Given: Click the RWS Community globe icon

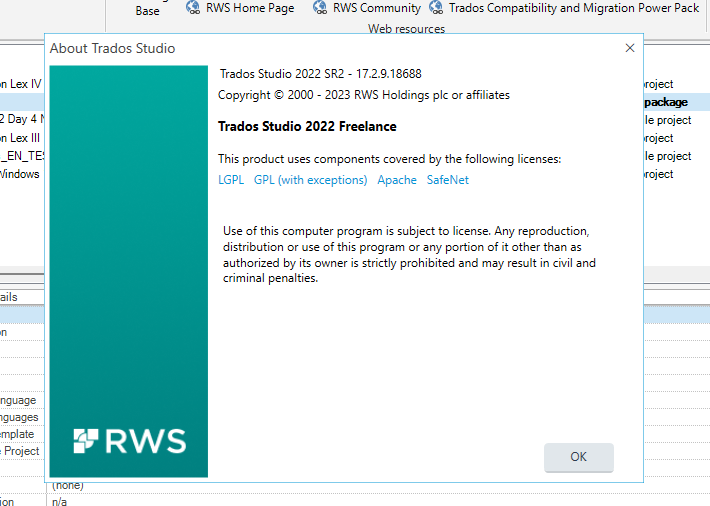Looking at the screenshot, I should pyautogui.click(x=320, y=7).
